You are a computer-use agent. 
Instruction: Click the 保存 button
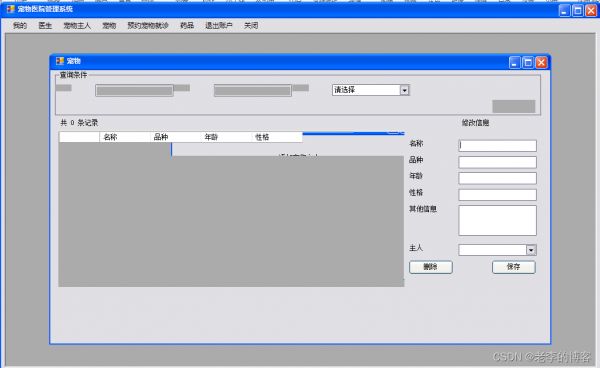click(514, 267)
